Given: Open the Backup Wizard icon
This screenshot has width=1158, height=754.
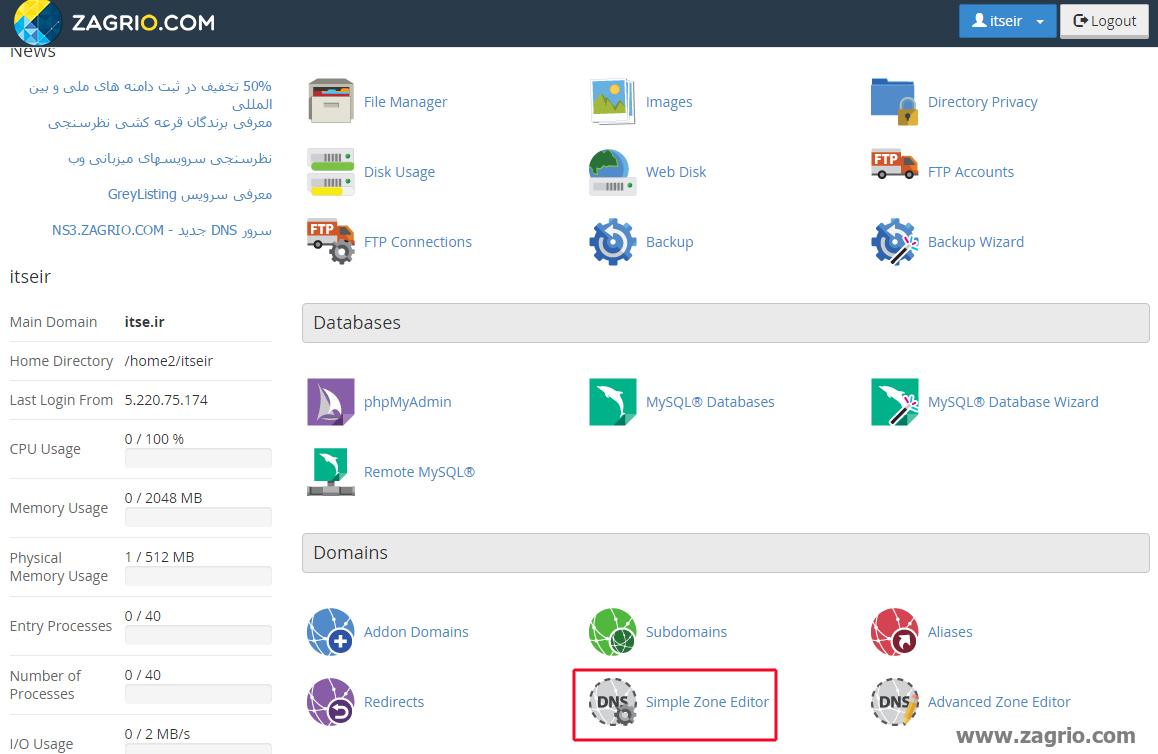Looking at the screenshot, I should [894, 241].
